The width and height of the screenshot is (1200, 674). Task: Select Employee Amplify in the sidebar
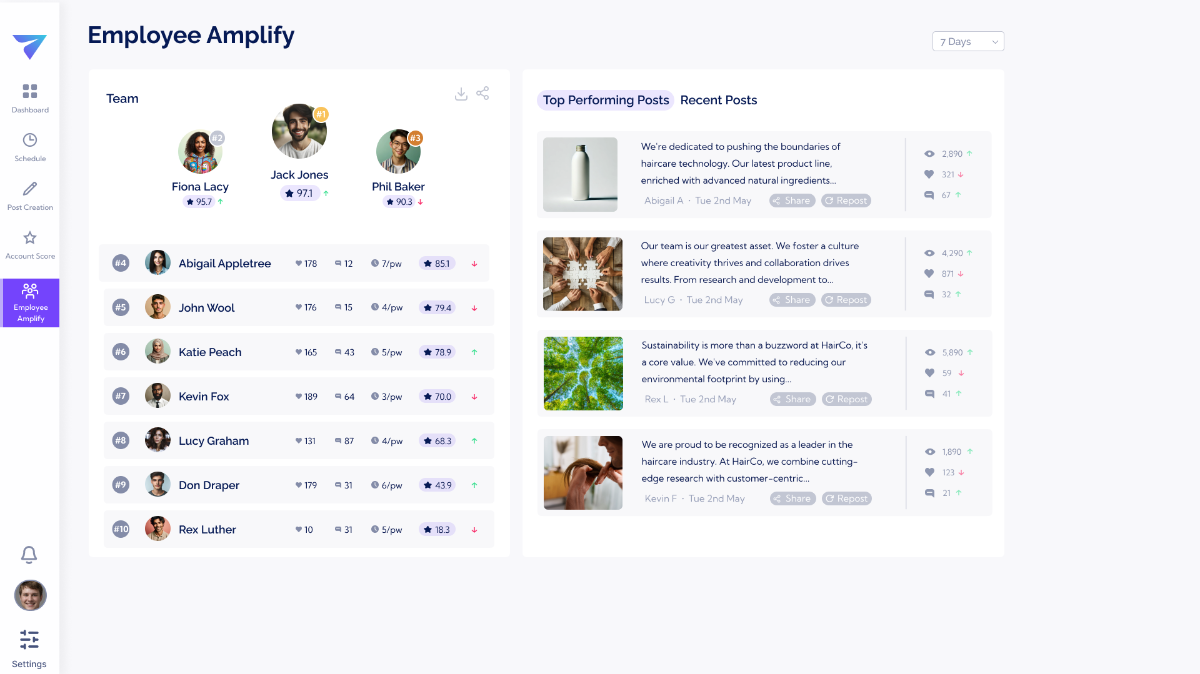point(30,303)
